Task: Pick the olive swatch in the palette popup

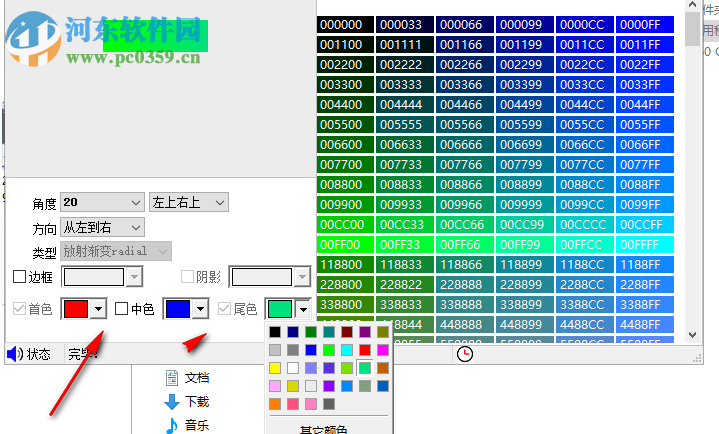Action: 383,332
